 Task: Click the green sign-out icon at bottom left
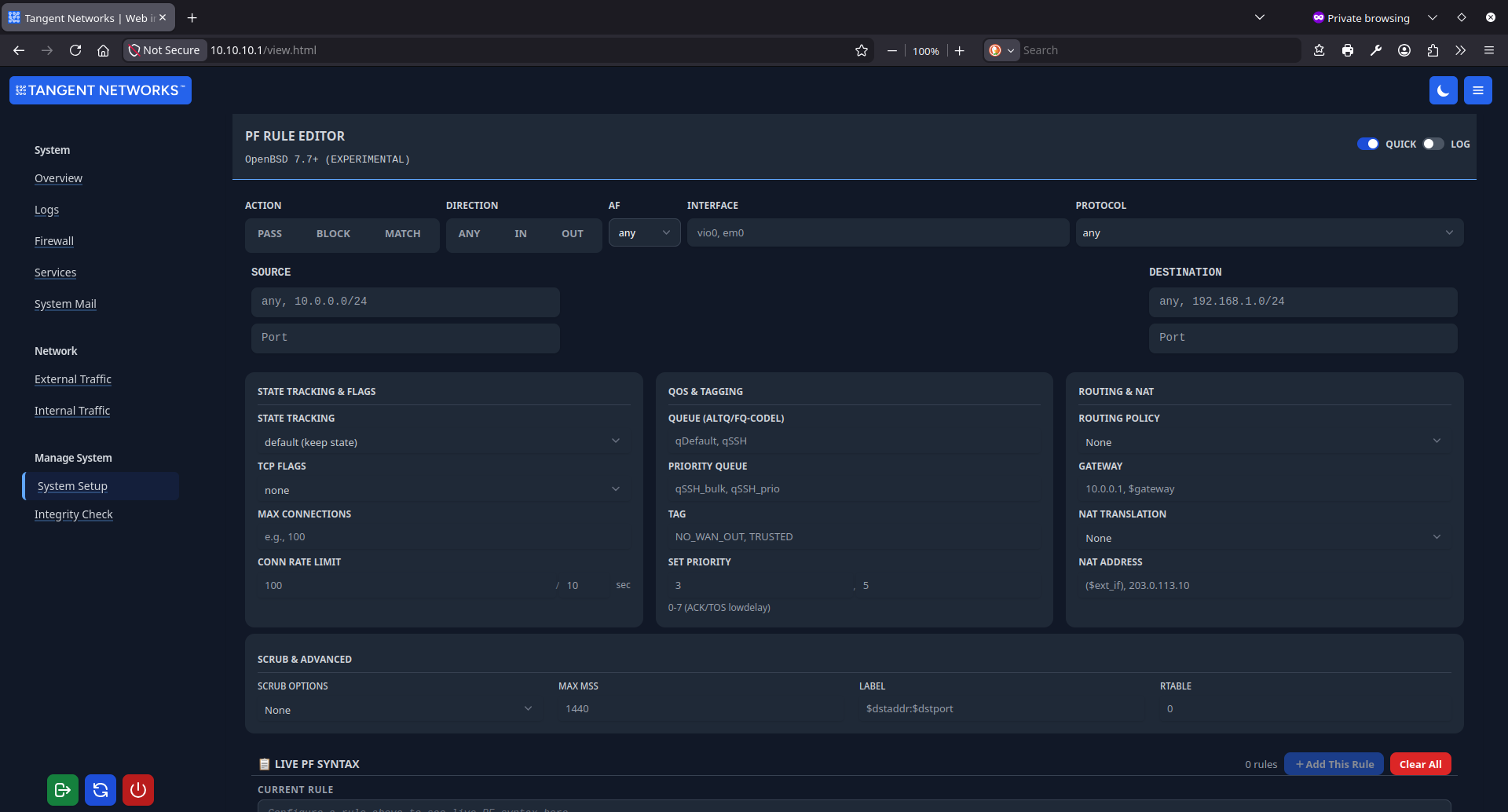(62, 789)
